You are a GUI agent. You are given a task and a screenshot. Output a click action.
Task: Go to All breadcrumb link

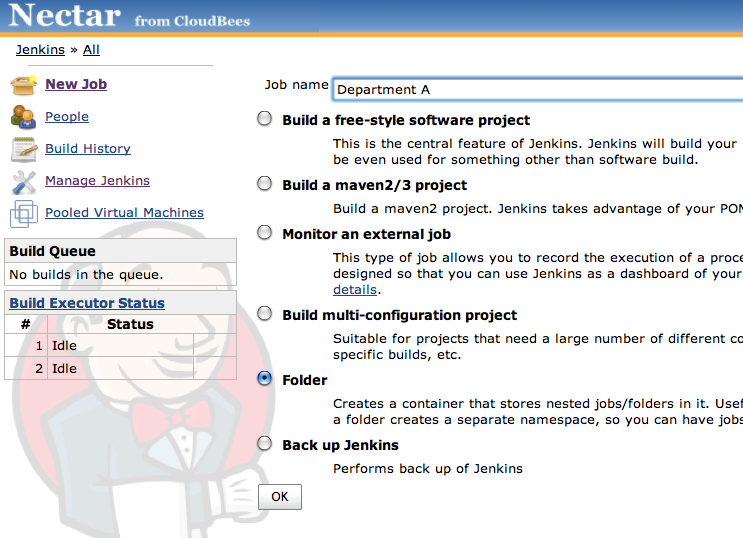tap(91, 50)
